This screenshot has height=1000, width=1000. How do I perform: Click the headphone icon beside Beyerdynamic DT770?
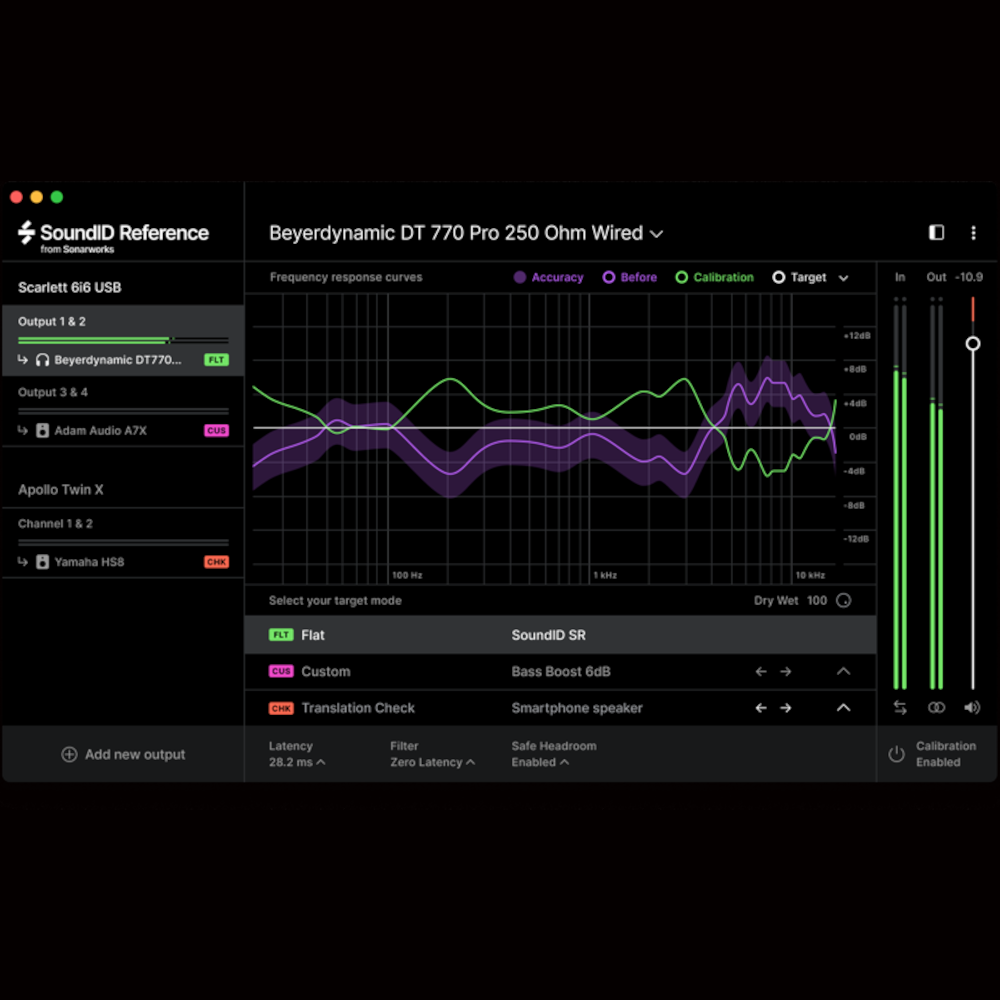point(42,360)
